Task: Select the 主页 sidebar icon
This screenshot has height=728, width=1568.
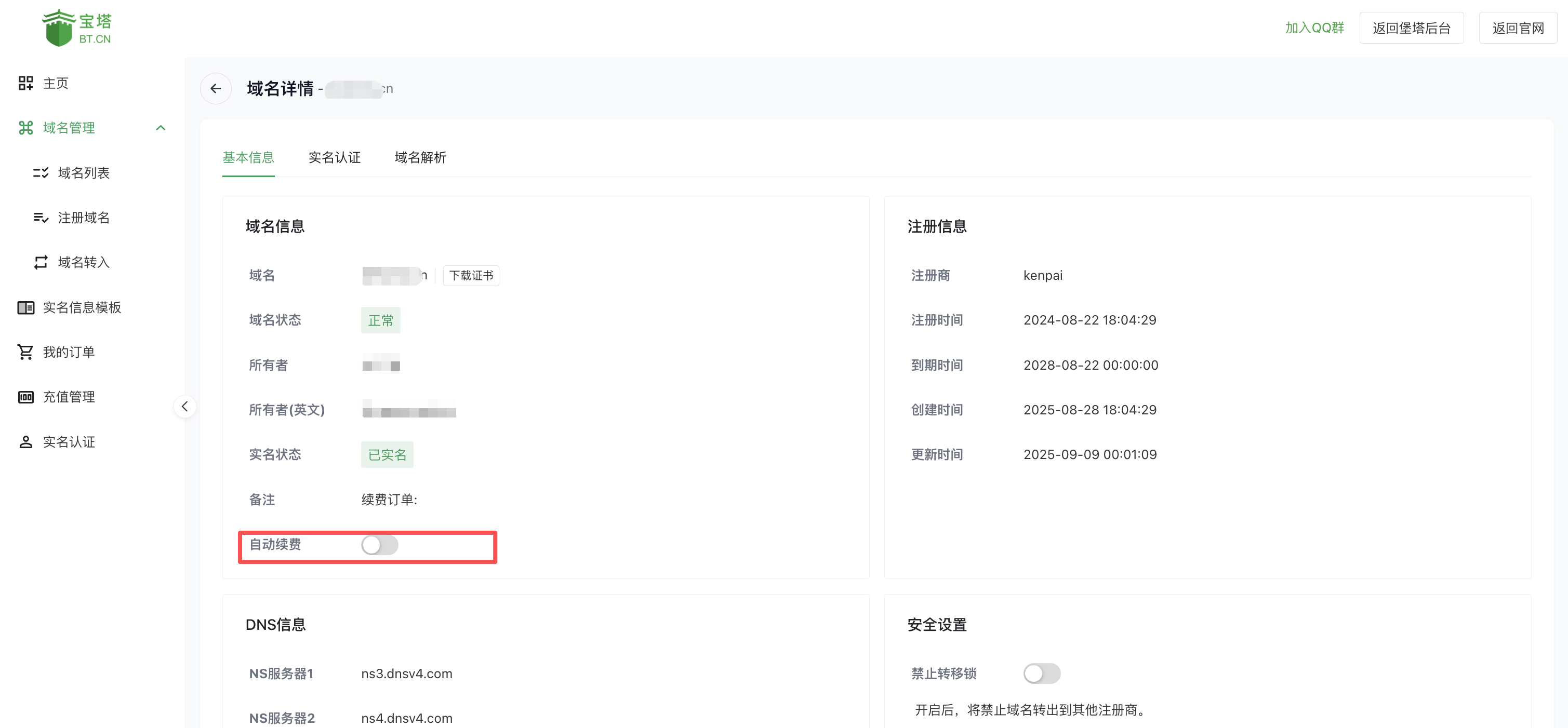Action: (x=55, y=83)
